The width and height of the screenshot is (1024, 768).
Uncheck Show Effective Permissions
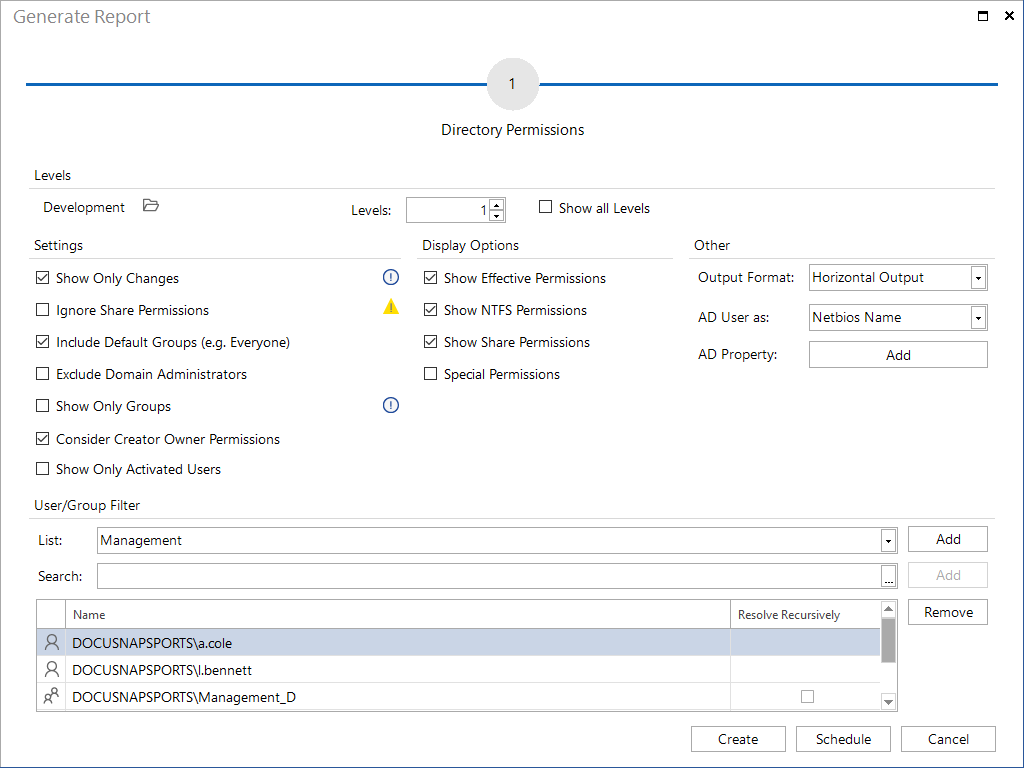(430, 278)
